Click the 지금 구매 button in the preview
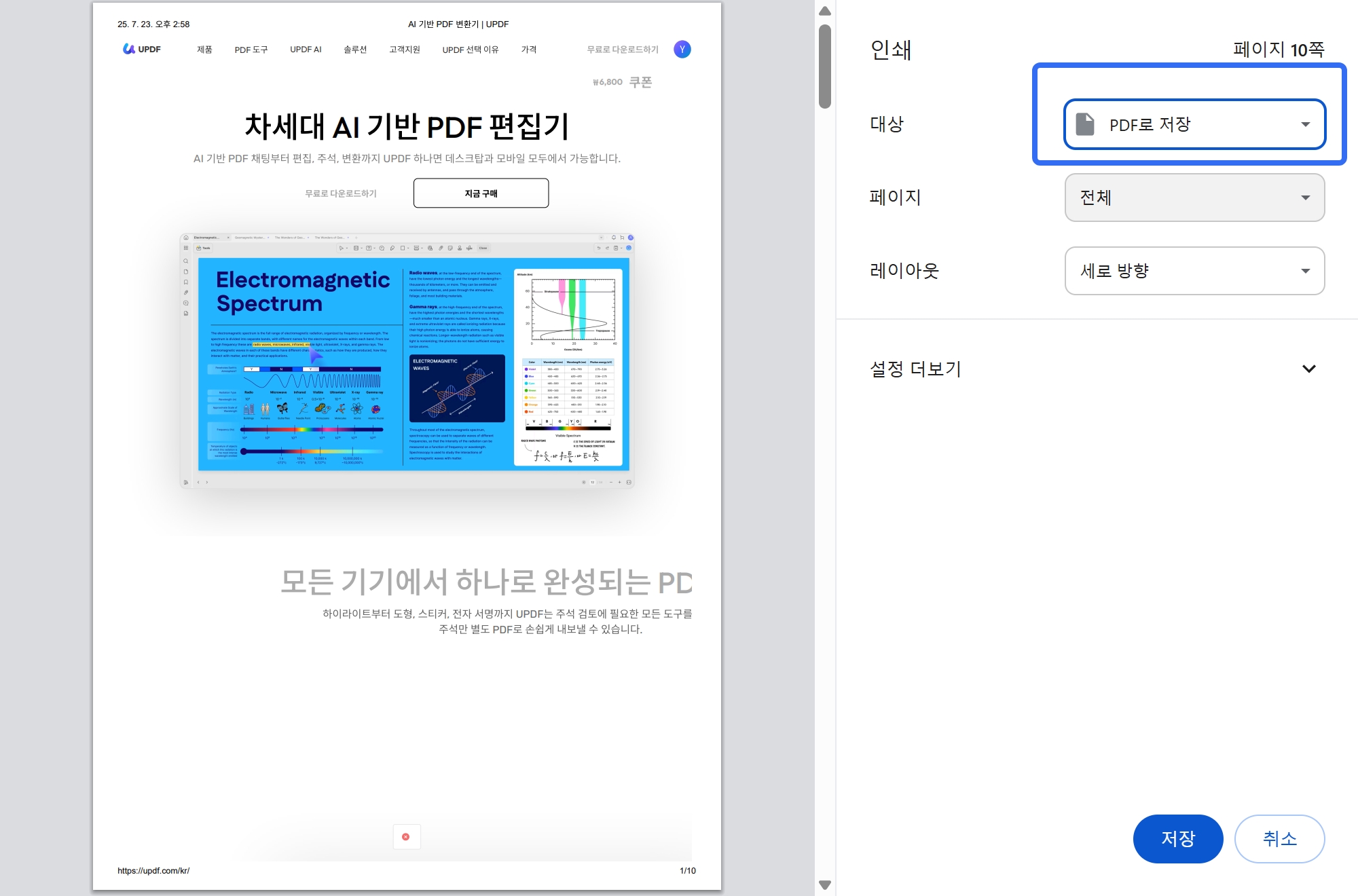The image size is (1358, 896). point(481,193)
